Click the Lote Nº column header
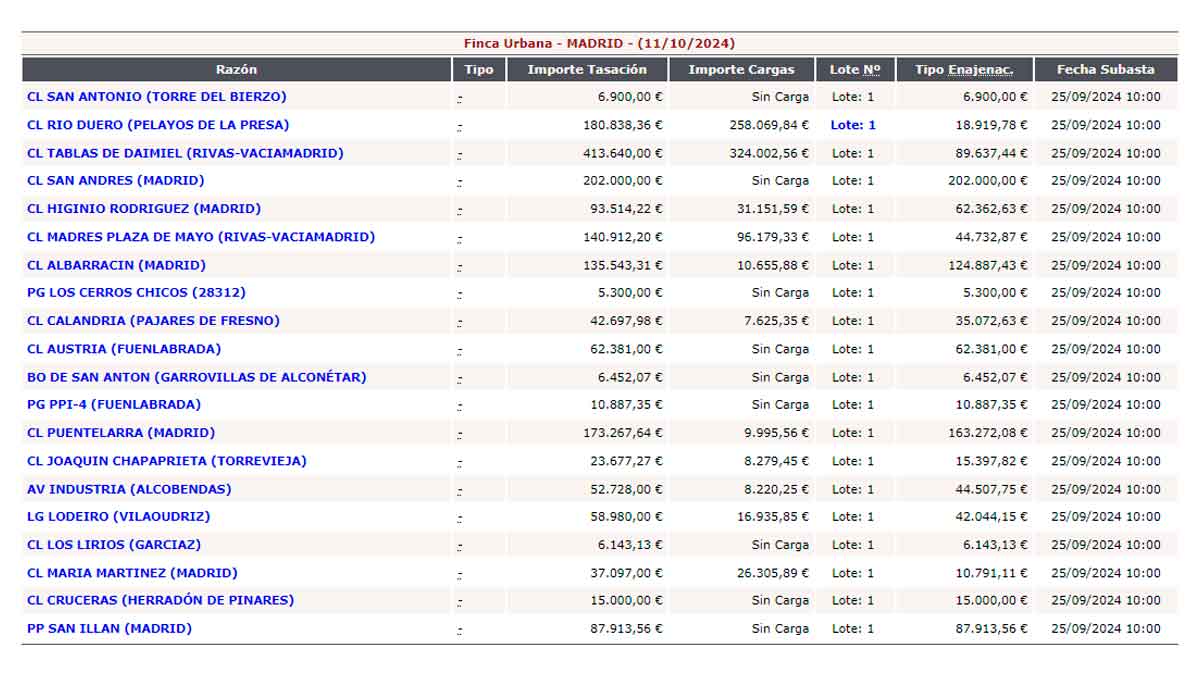This screenshot has width=1200, height=675. click(854, 70)
